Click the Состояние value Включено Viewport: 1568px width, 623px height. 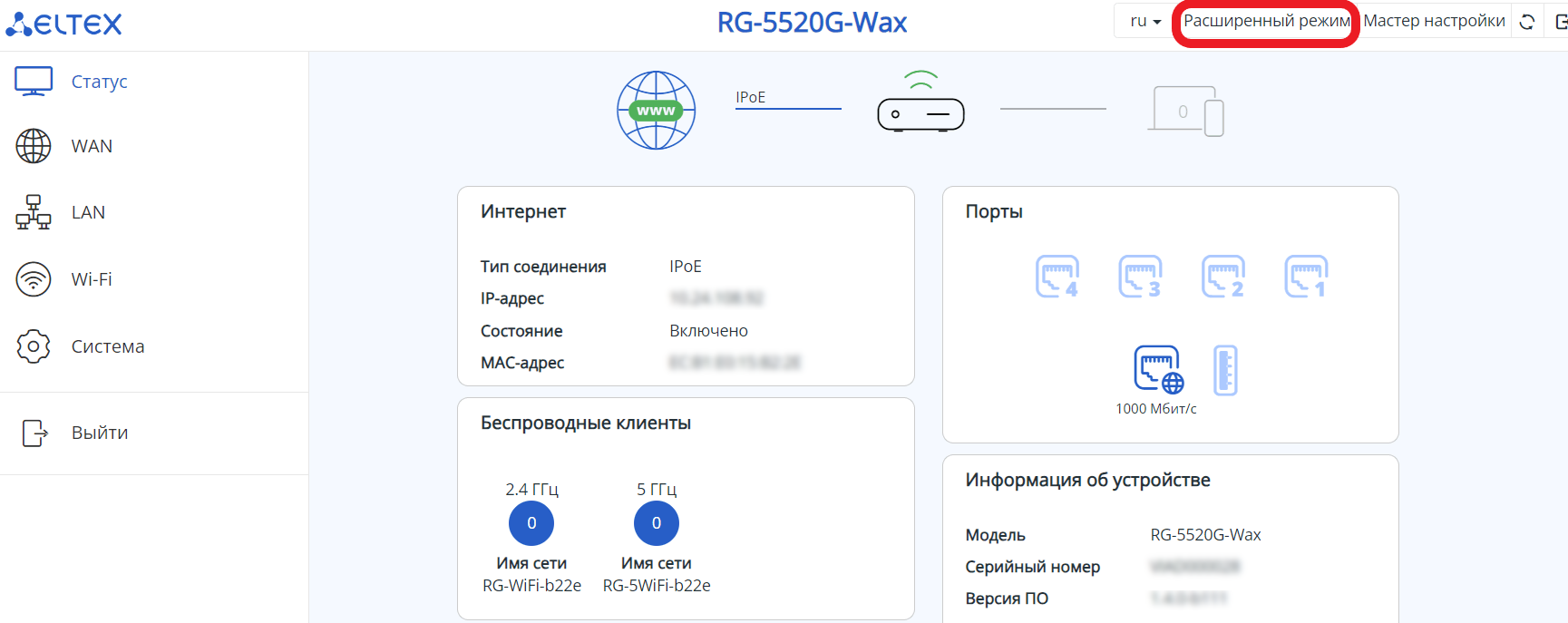point(708,331)
